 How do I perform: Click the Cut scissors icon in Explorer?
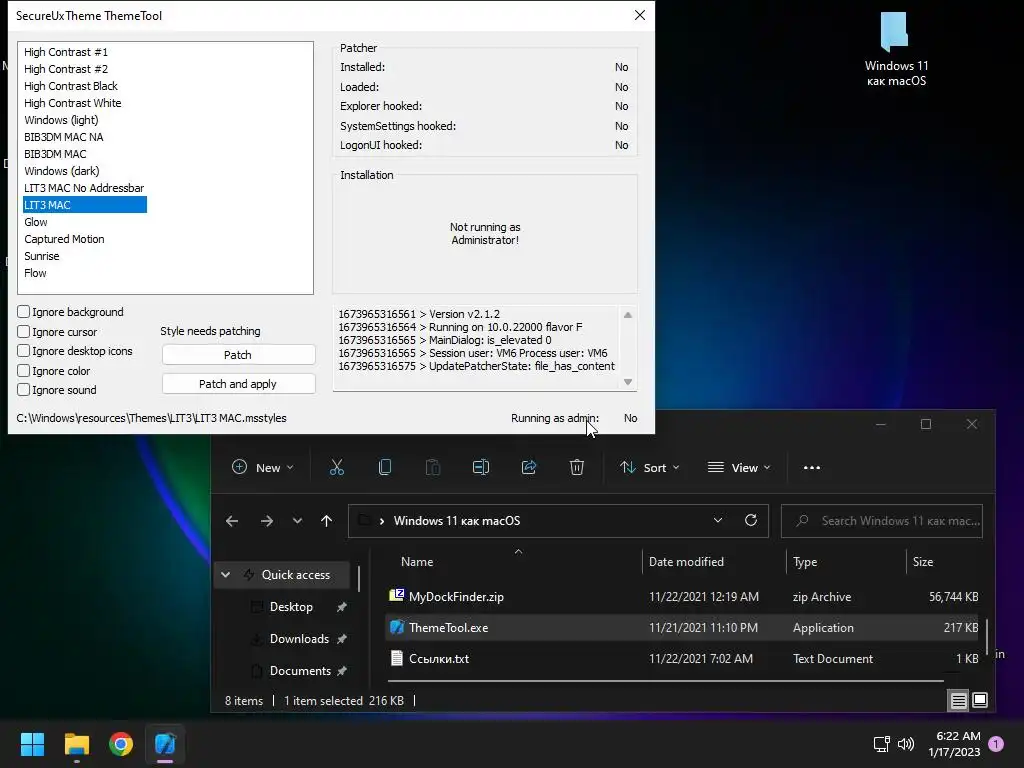click(x=336, y=467)
